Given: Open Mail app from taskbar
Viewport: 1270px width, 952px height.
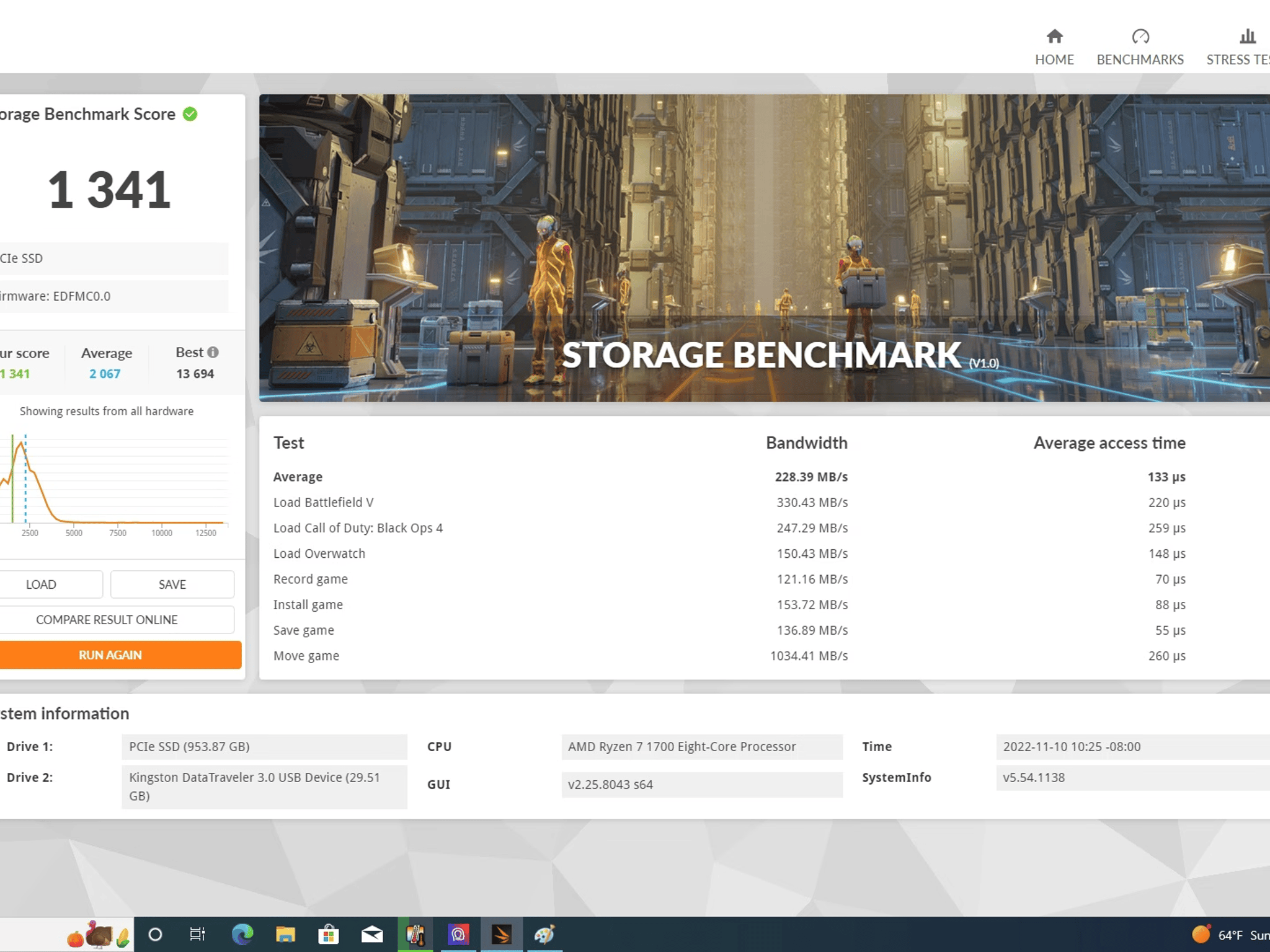Looking at the screenshot, I should point(372,934).
